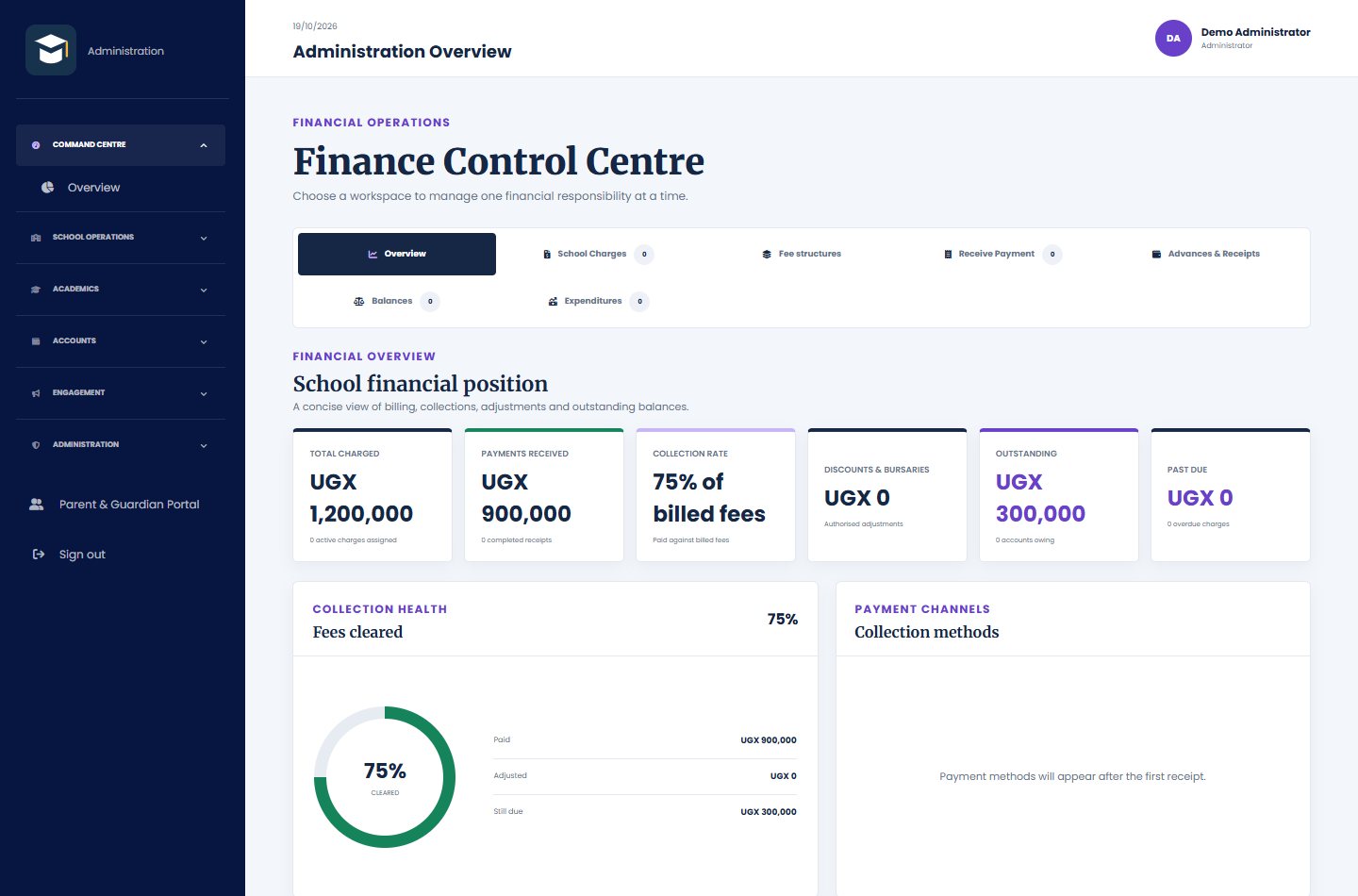Click the Adjusted UGX 0 value
This screenshot has width=1358, height=896.
(784, 776)
